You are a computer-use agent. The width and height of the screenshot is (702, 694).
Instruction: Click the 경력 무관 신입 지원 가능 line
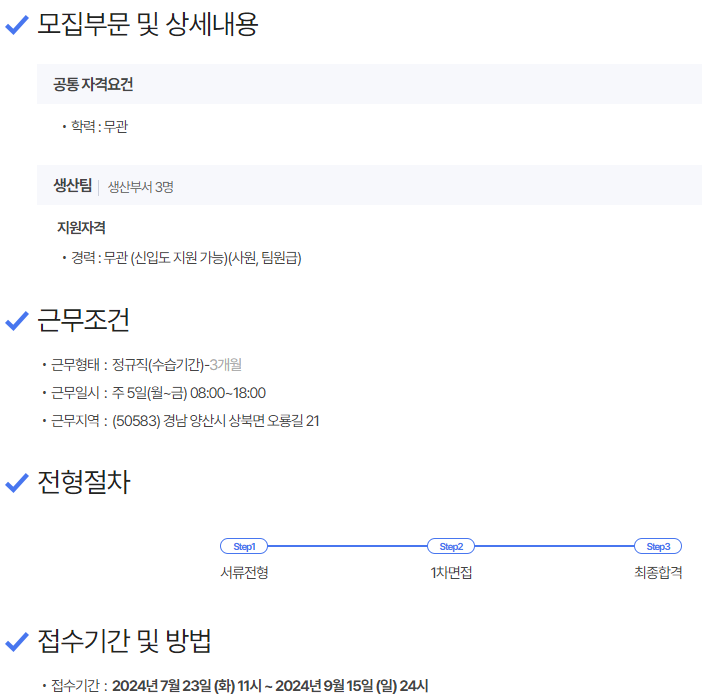186,258
